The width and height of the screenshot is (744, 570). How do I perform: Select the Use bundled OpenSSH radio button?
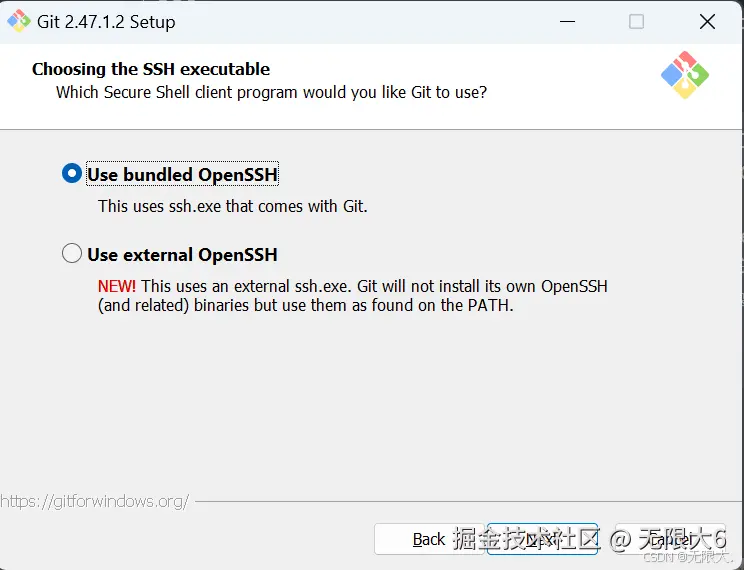(x=72, y=174)
